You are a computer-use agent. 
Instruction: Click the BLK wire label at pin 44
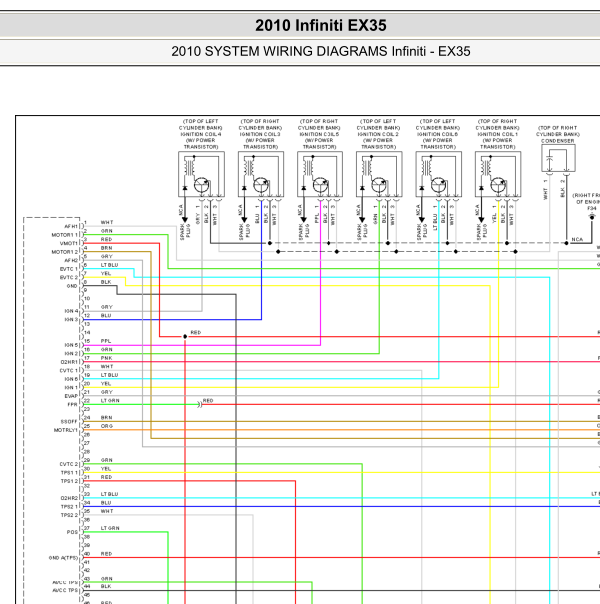106,586
